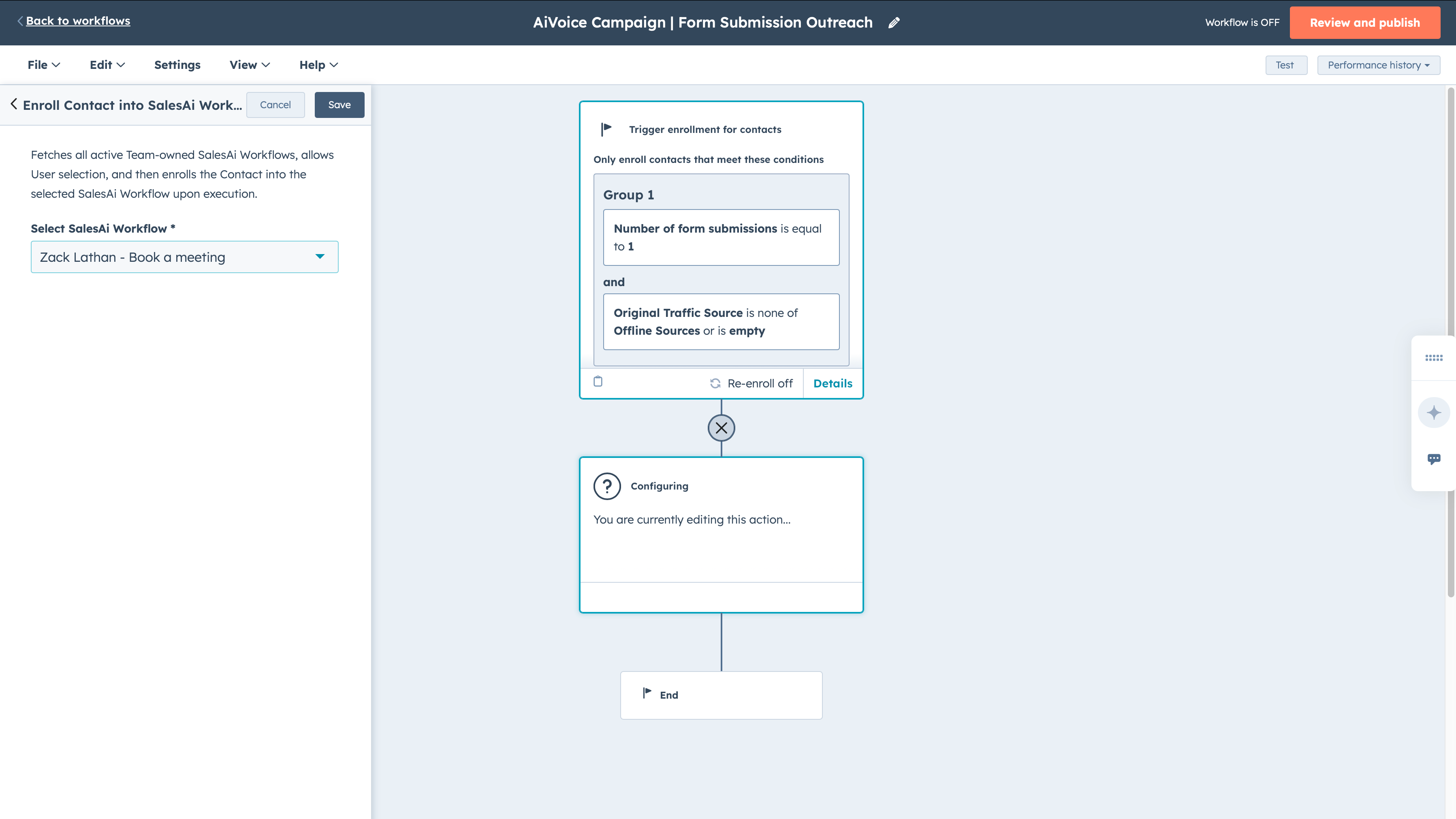The image size is (1456, 819).
Task: Click the circular X connector between cards
Action: (721, 428)
